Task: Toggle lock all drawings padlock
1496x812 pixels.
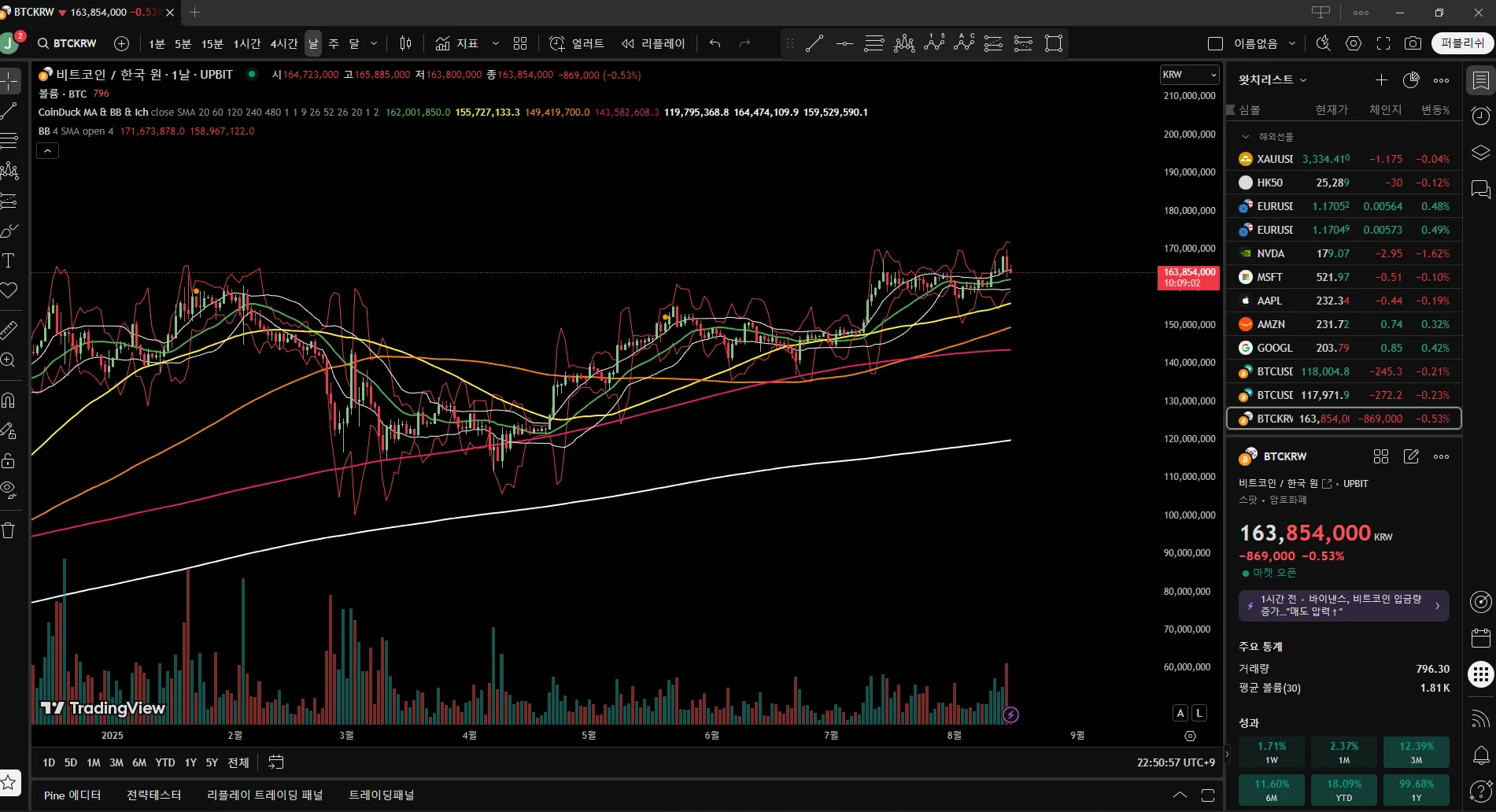Action: click(9, 460)
